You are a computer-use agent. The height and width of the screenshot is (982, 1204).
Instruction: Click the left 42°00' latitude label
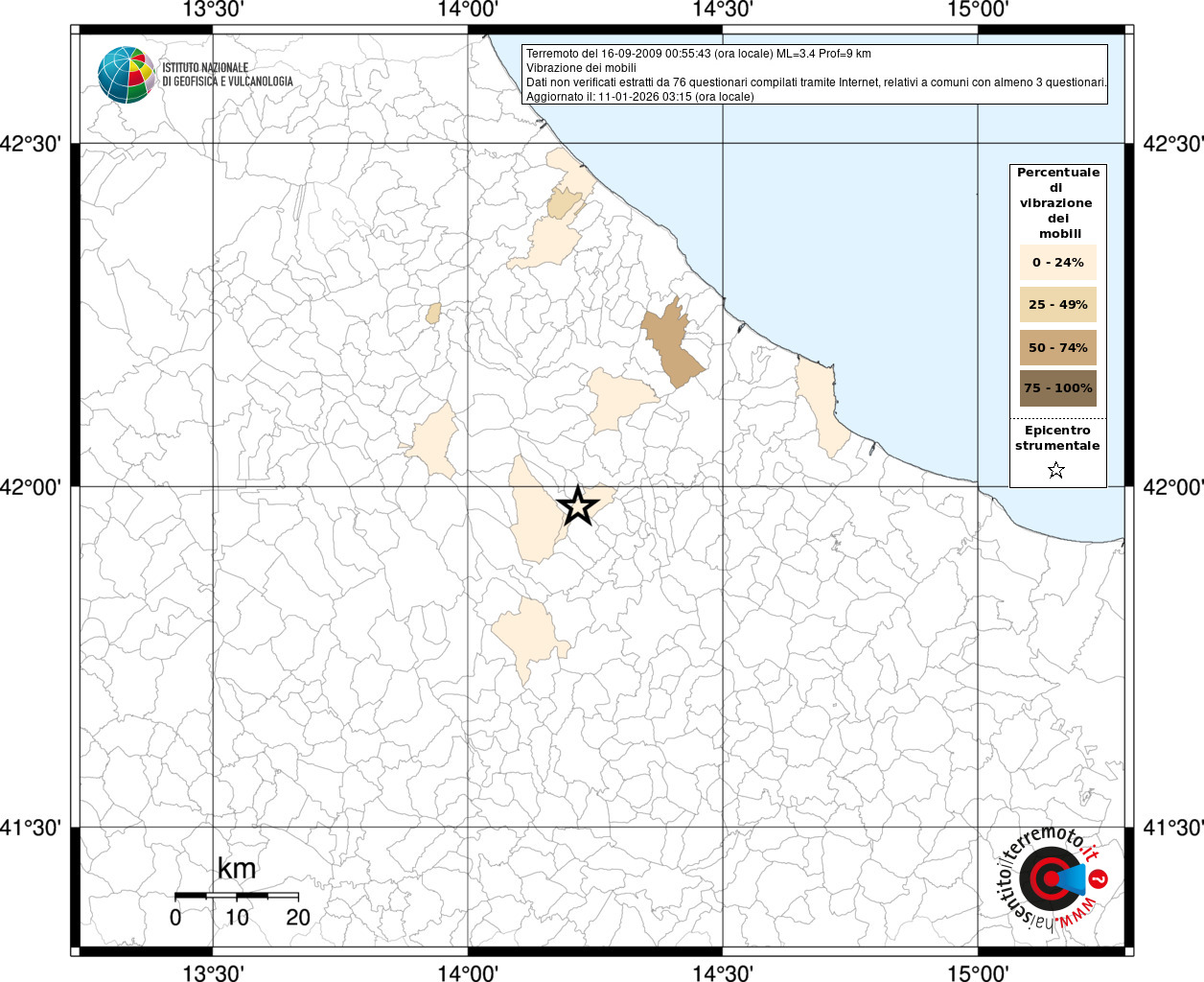coord(31,487)
